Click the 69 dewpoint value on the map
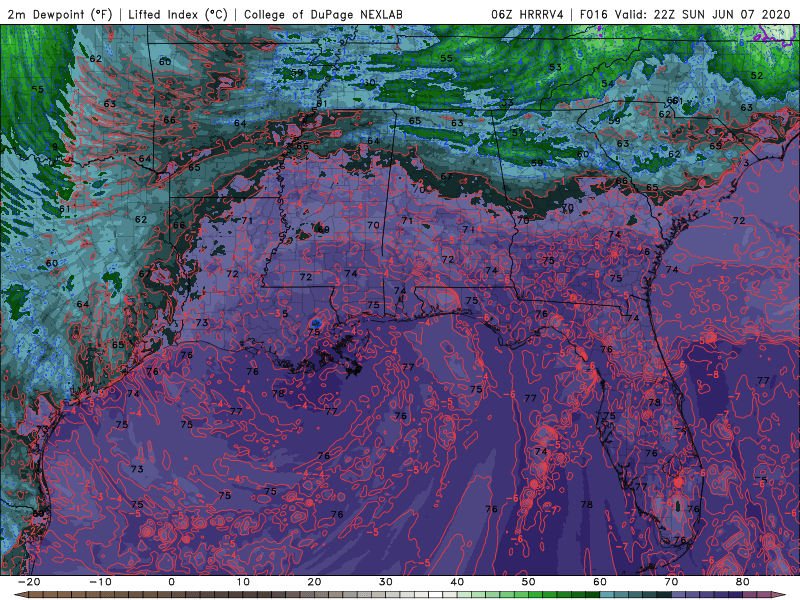The width and height of the screenshot is (800, 600). click(x=323, y=230)
